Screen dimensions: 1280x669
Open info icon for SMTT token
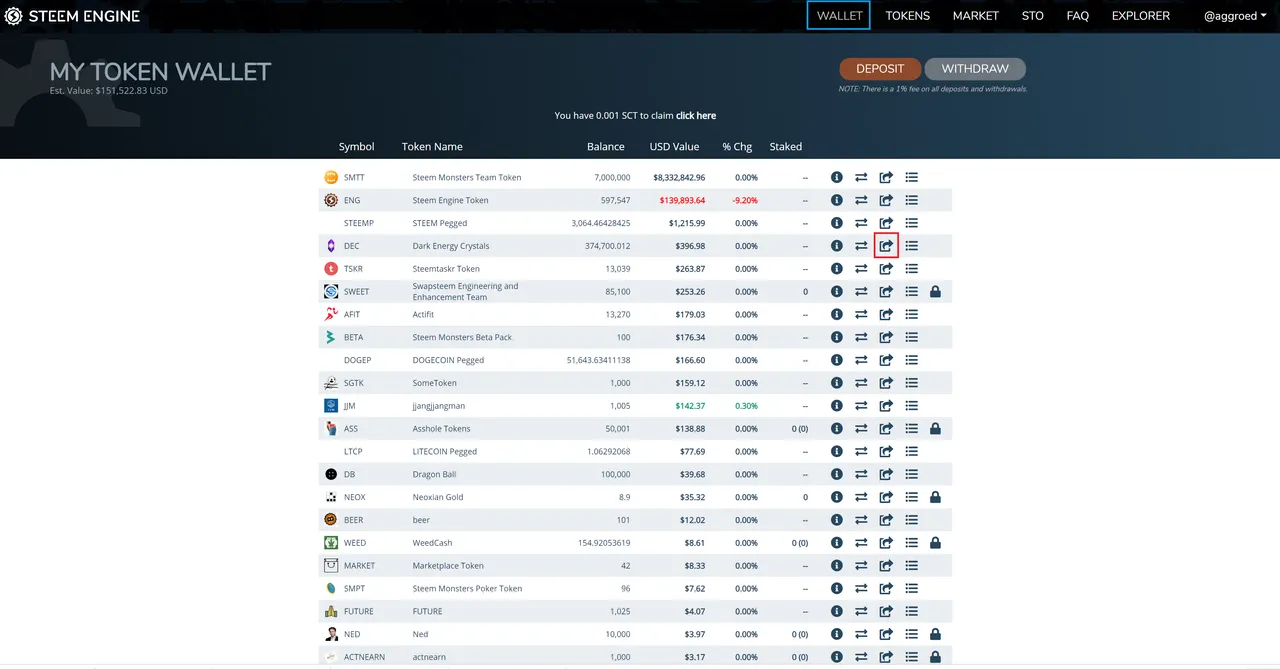click(837, 177)
